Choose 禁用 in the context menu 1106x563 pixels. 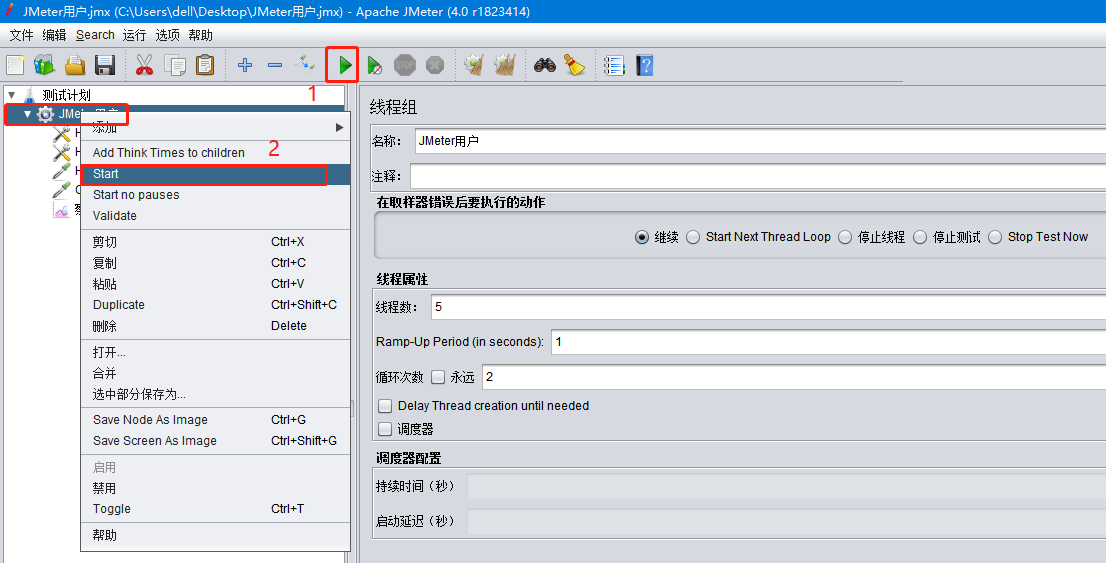pos(216,488)
